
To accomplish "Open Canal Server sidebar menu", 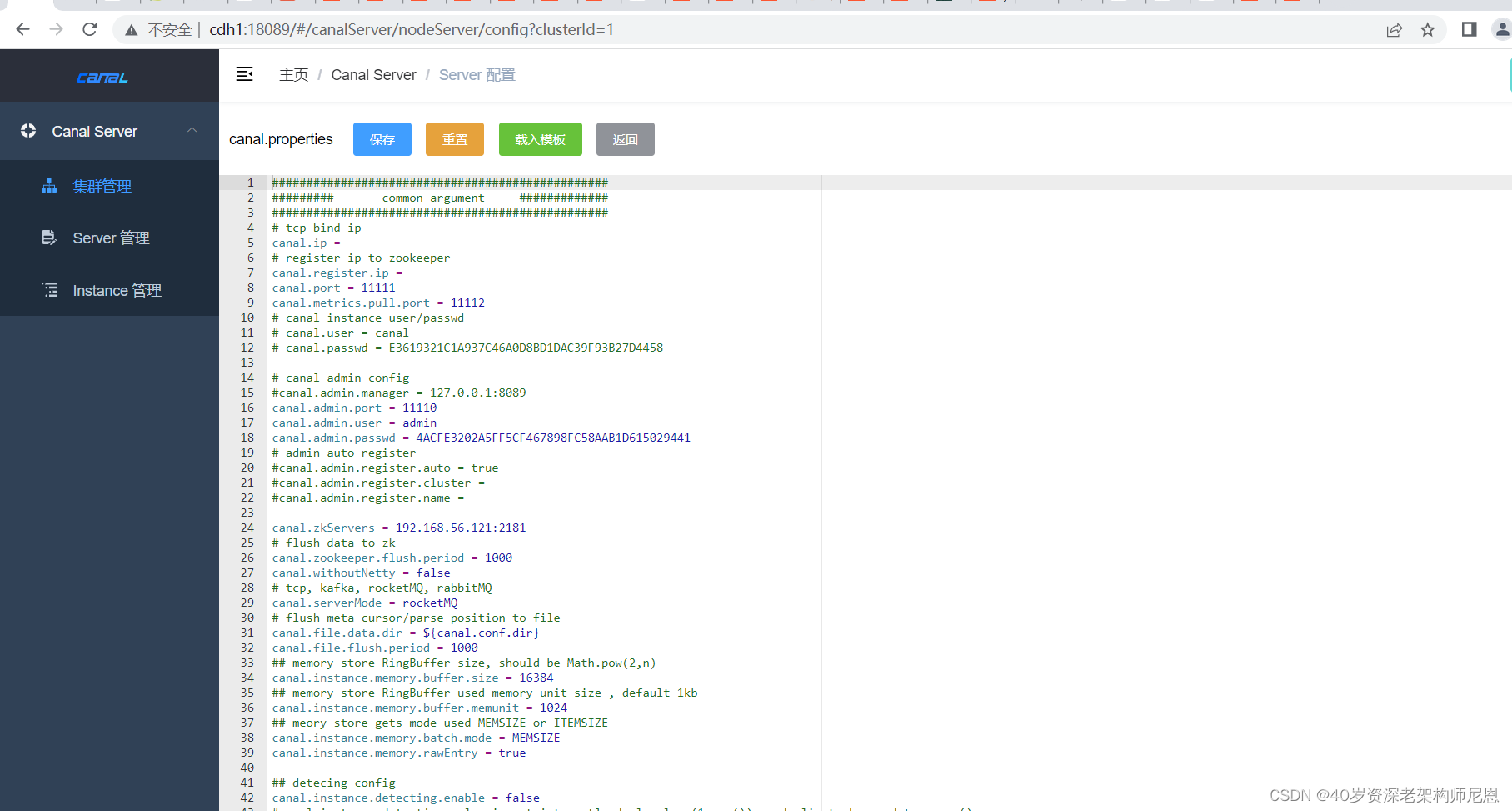I will (x=109, y=131).
